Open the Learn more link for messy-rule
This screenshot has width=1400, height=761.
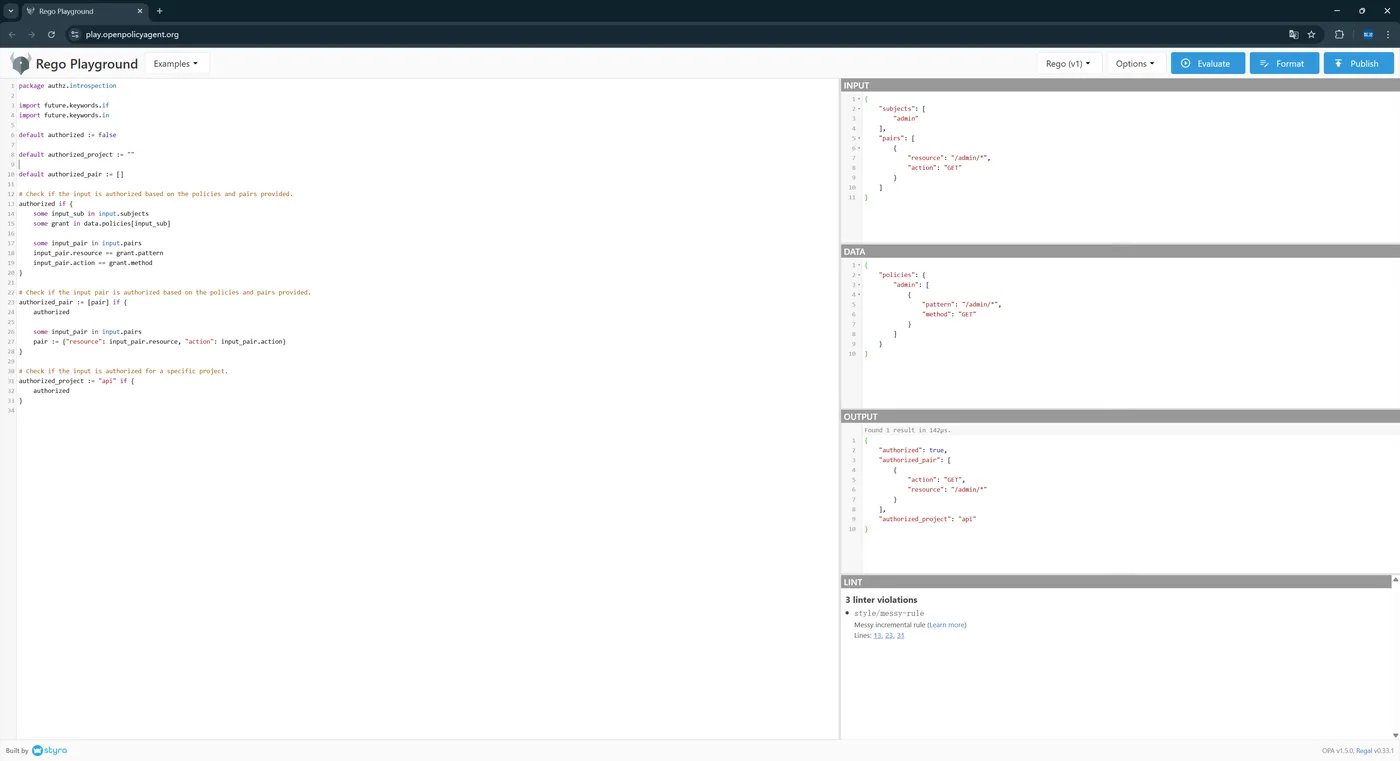946,625
